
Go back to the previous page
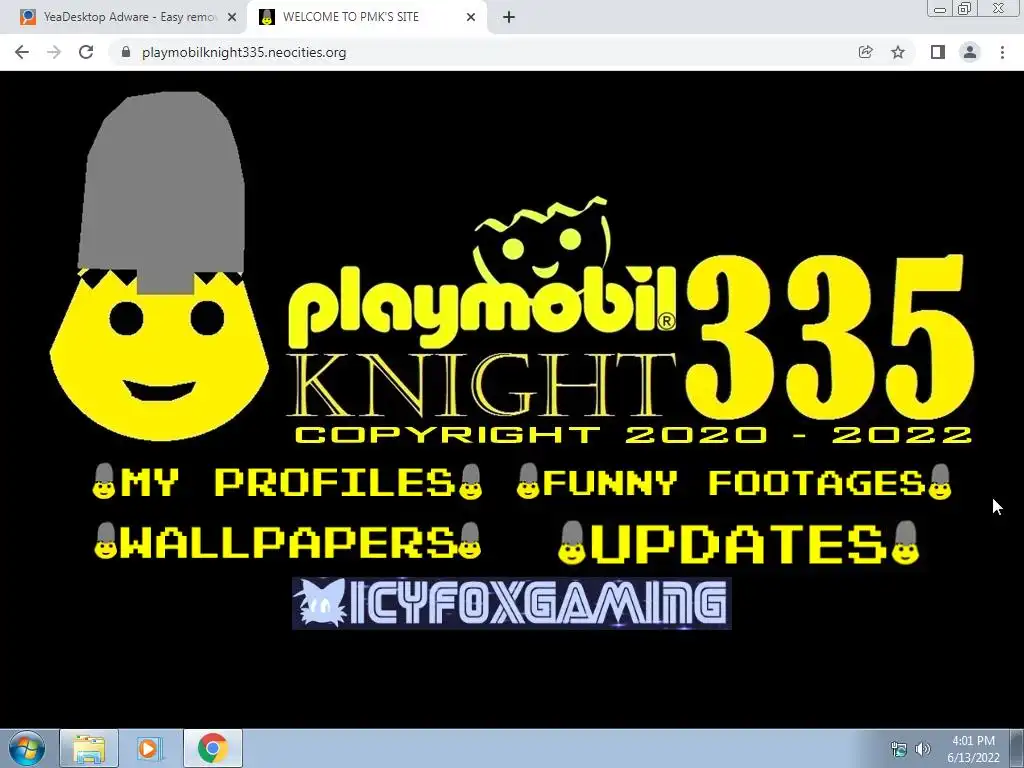click(22, 52)
